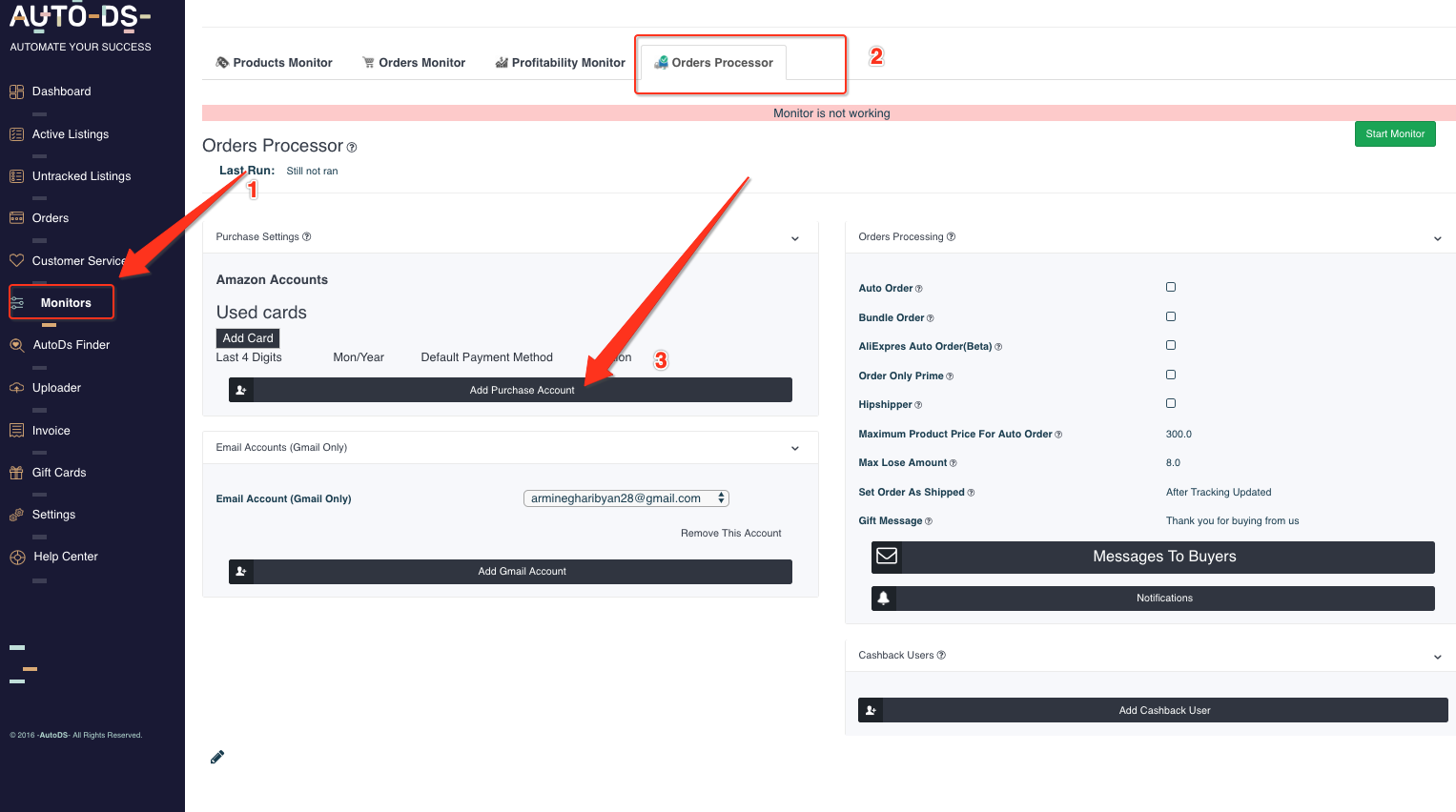Collapse the Cashback Users panel chevron
Screen dimensions: 1456x812
pos(1438,657)
